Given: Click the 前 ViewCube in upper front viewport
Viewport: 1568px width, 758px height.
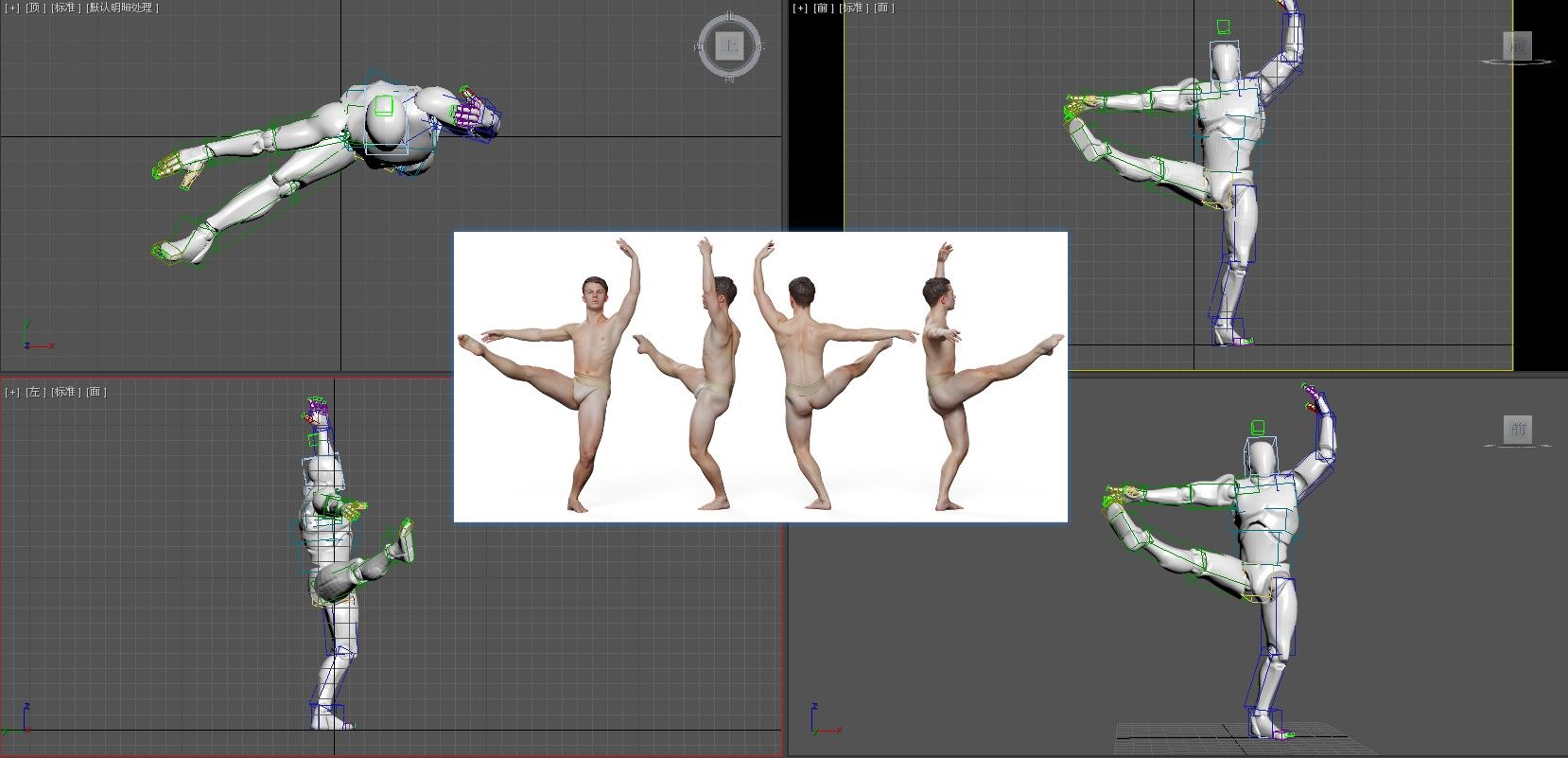Looking at the screenshot, I should [1518, 45].
